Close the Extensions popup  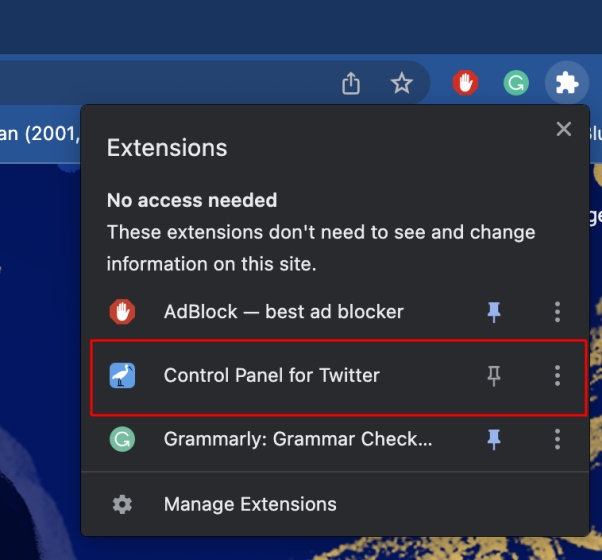click(564, 129)
